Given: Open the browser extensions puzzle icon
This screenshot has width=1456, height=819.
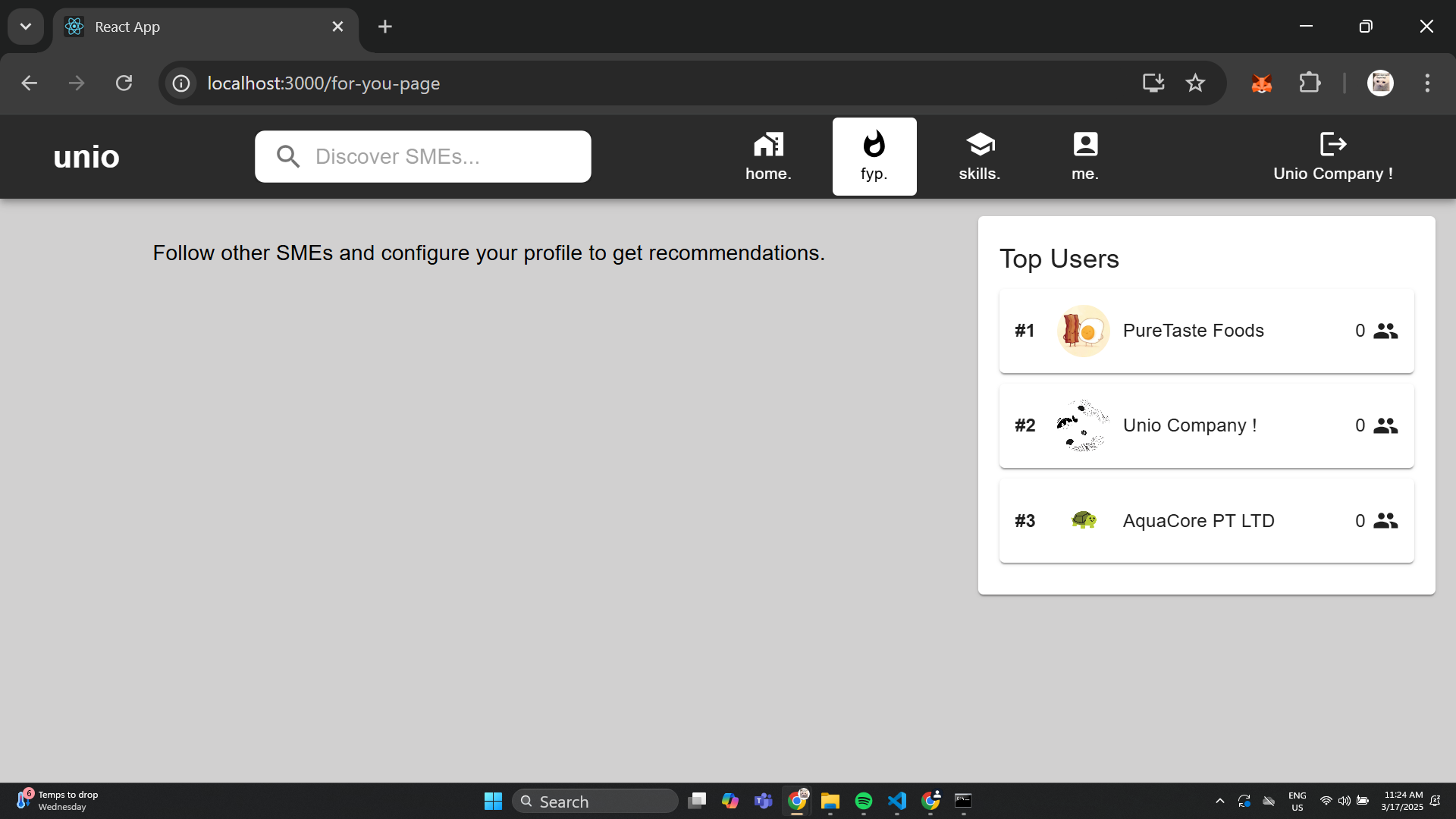Looking at the screenshot, I should pyautogui.click(x=1310, y=83).
